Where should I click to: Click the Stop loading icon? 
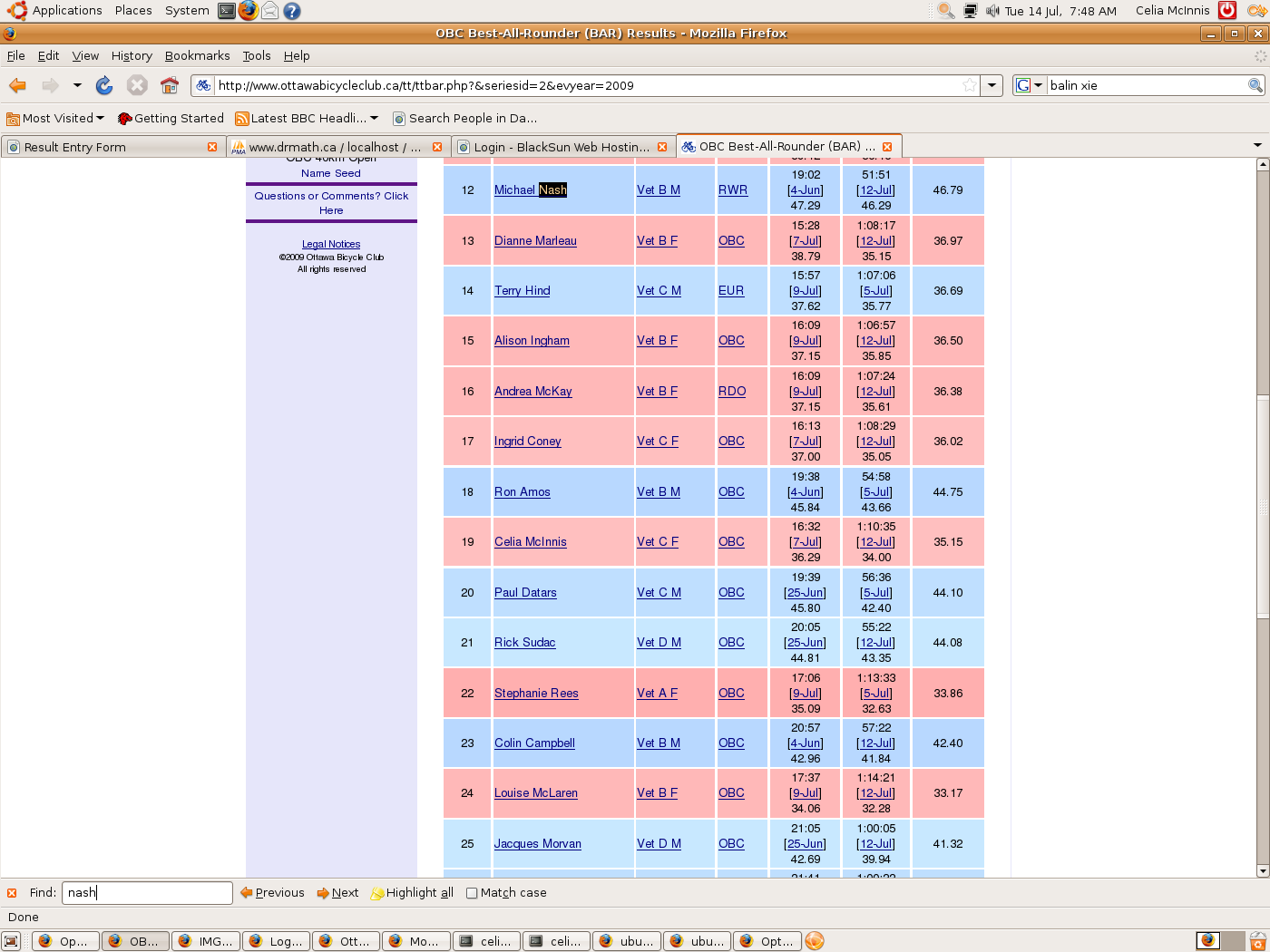pyautogui.click(x=137, y=85)
